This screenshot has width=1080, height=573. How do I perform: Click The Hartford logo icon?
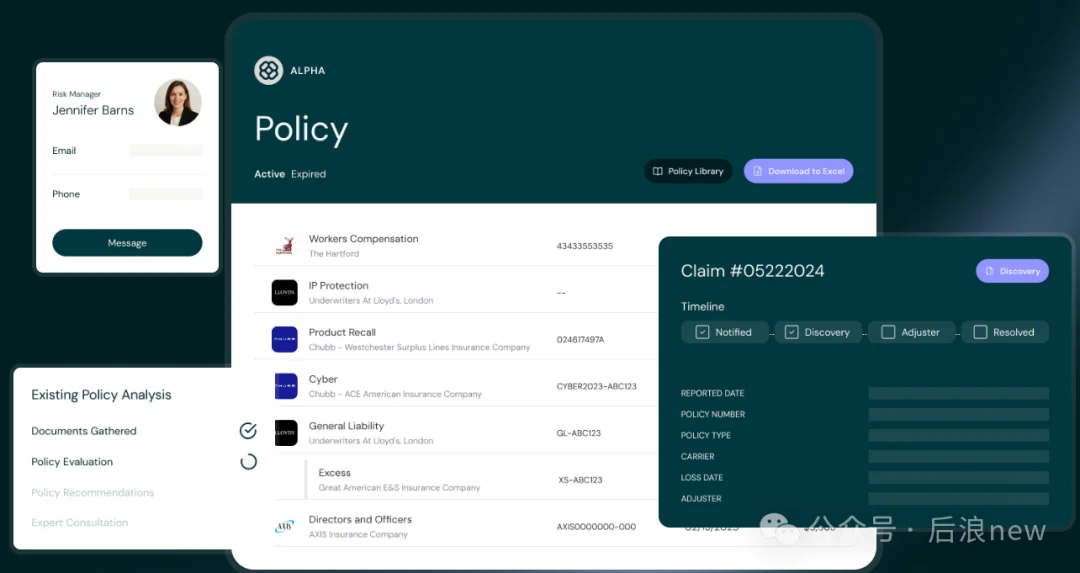click(x=284, y=246)
